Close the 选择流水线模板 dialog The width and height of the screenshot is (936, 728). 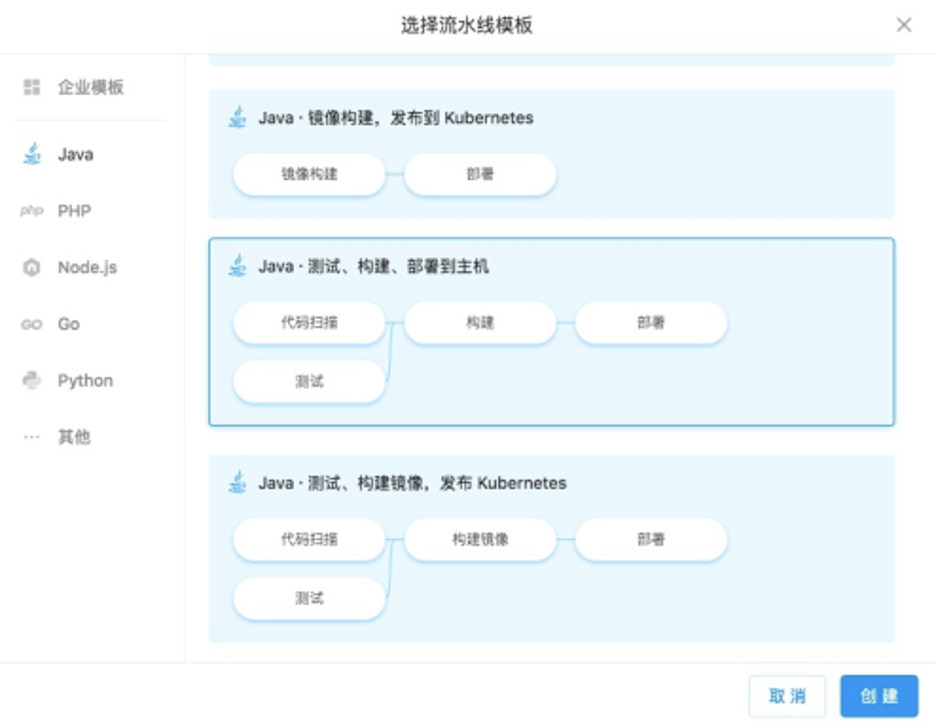(x=904, y=24)
